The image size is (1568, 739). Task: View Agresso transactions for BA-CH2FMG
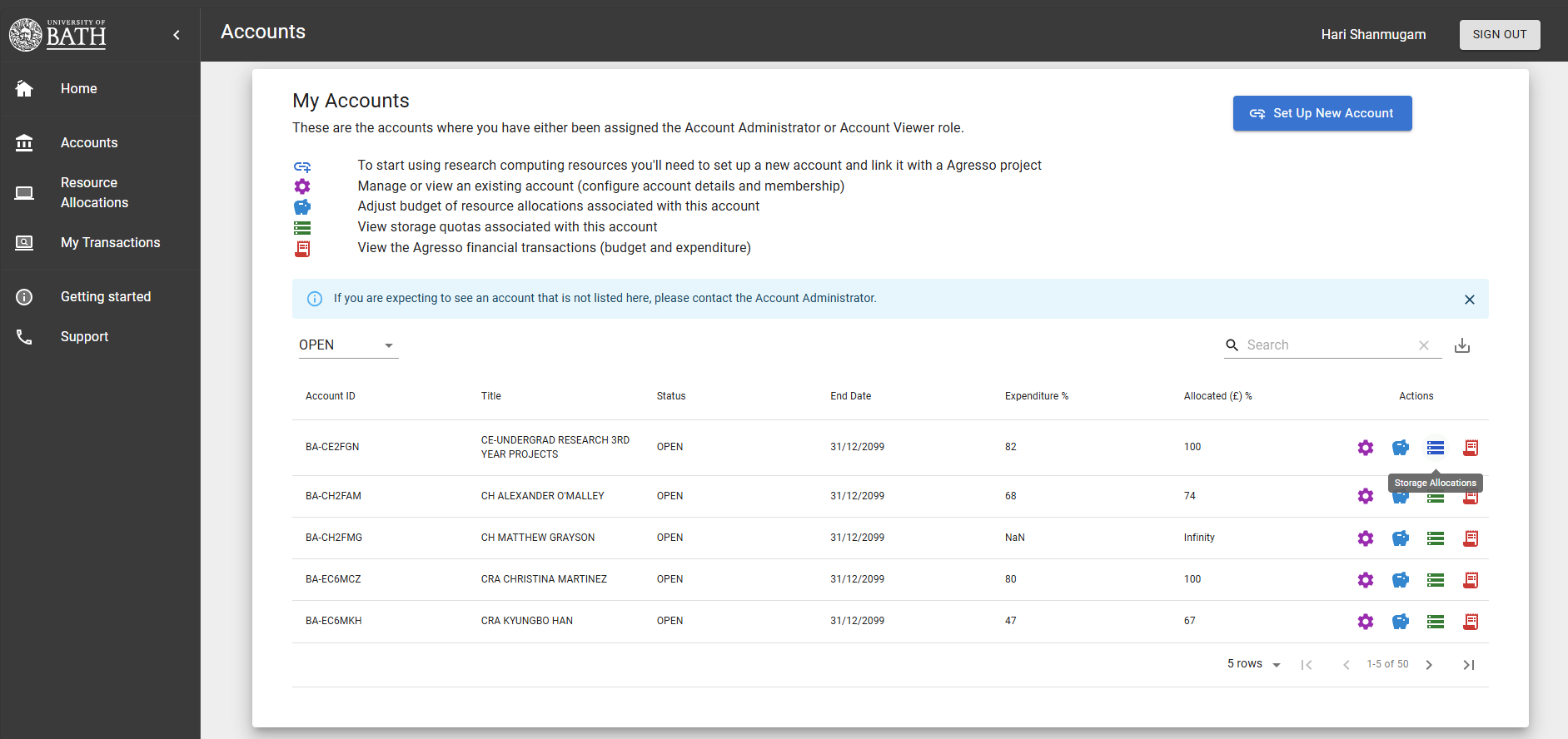coord(1471,538)
